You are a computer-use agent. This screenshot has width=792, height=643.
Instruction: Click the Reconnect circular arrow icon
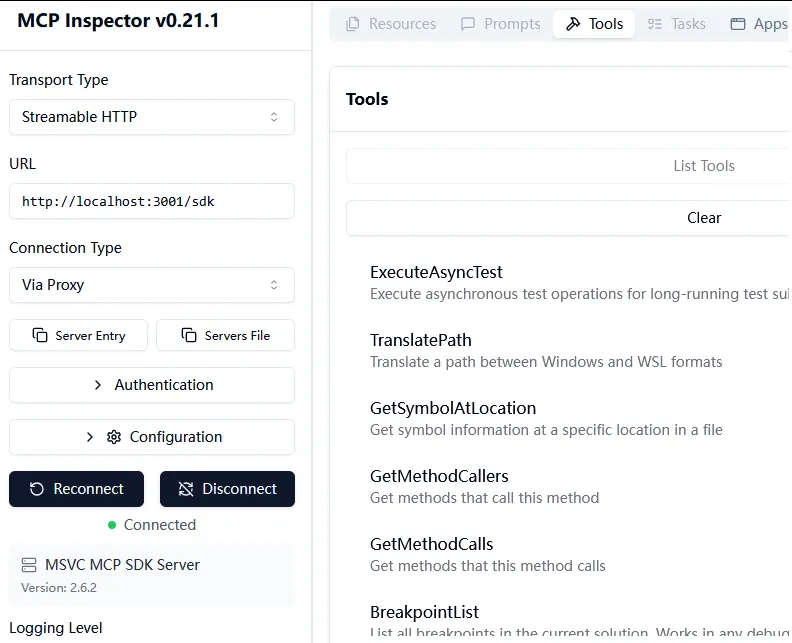pyautogui.click(x=37, y=489)
